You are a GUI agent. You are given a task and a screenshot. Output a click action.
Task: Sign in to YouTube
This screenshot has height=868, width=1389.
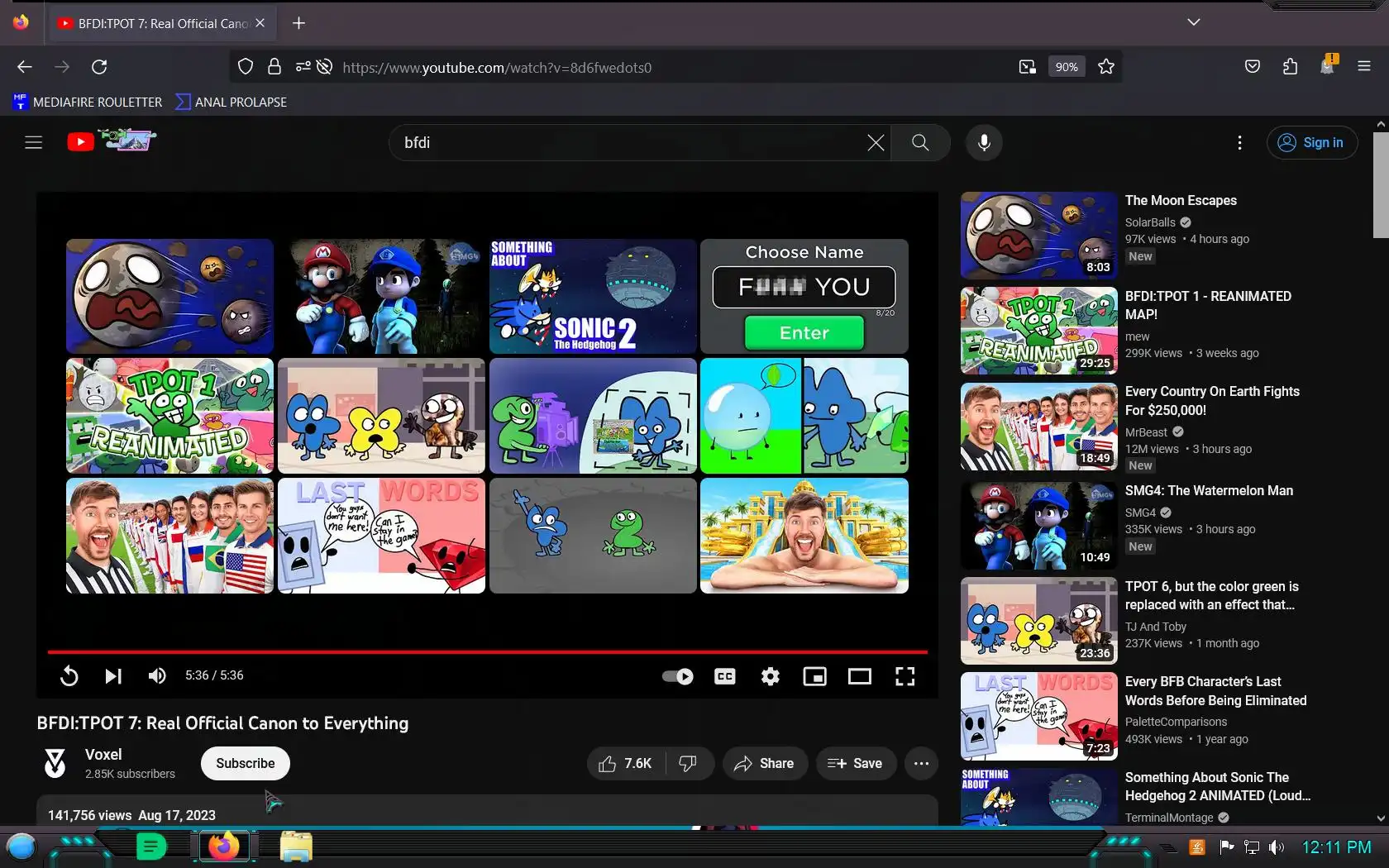[1312, 142]
